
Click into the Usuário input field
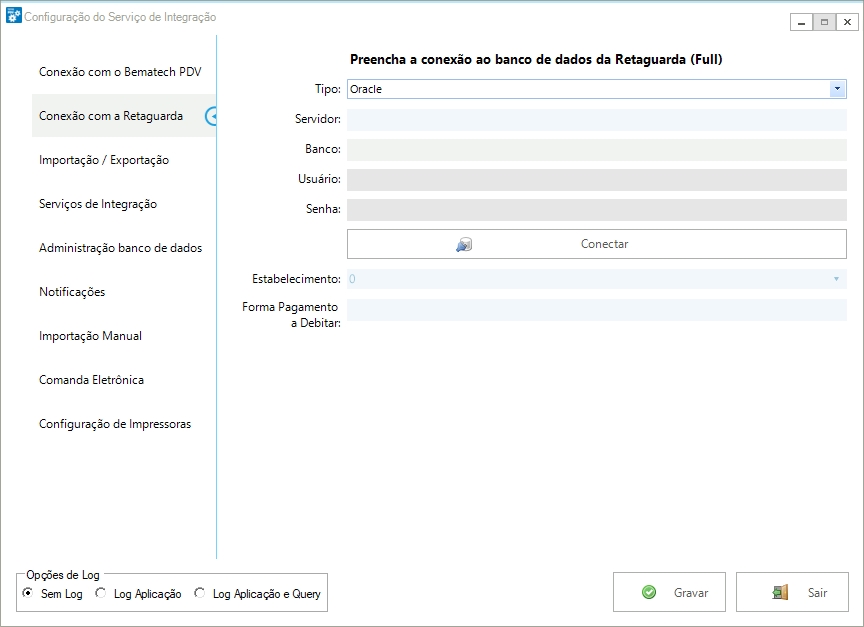[597, 180]
